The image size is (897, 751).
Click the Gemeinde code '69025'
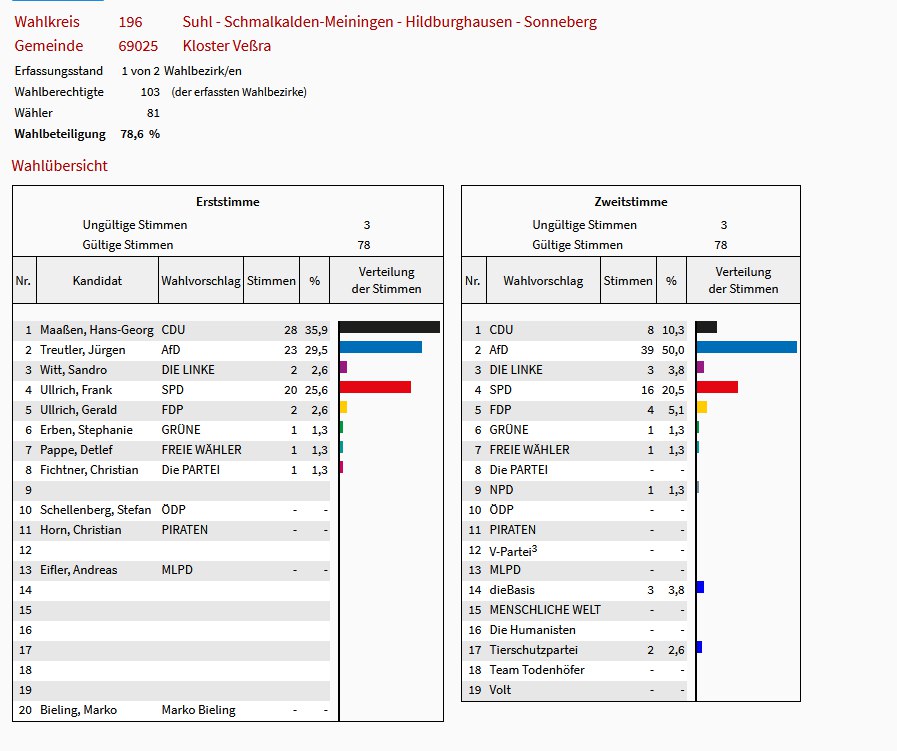click(x=138, y=46)
